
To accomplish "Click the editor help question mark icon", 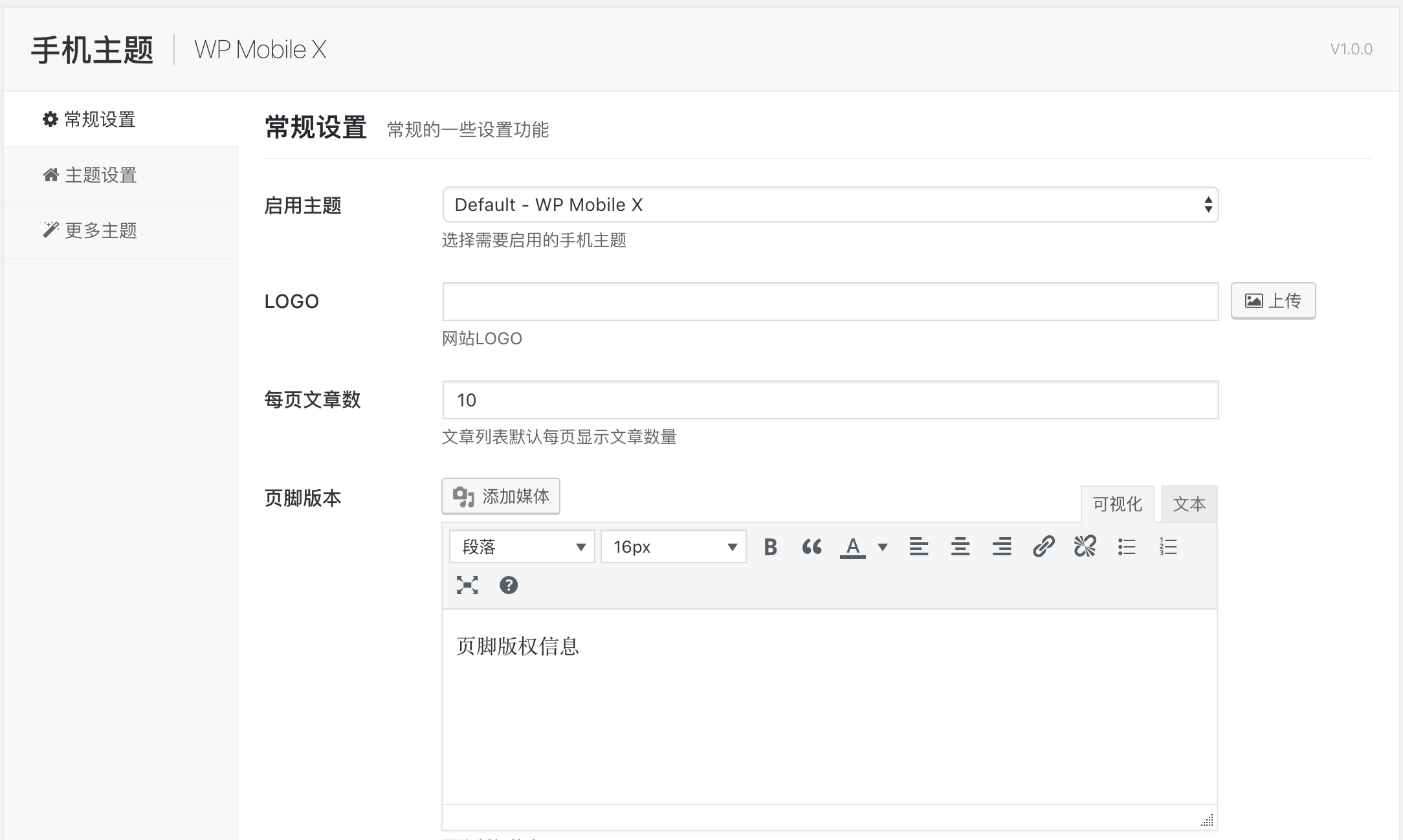I will coord(508,583).
